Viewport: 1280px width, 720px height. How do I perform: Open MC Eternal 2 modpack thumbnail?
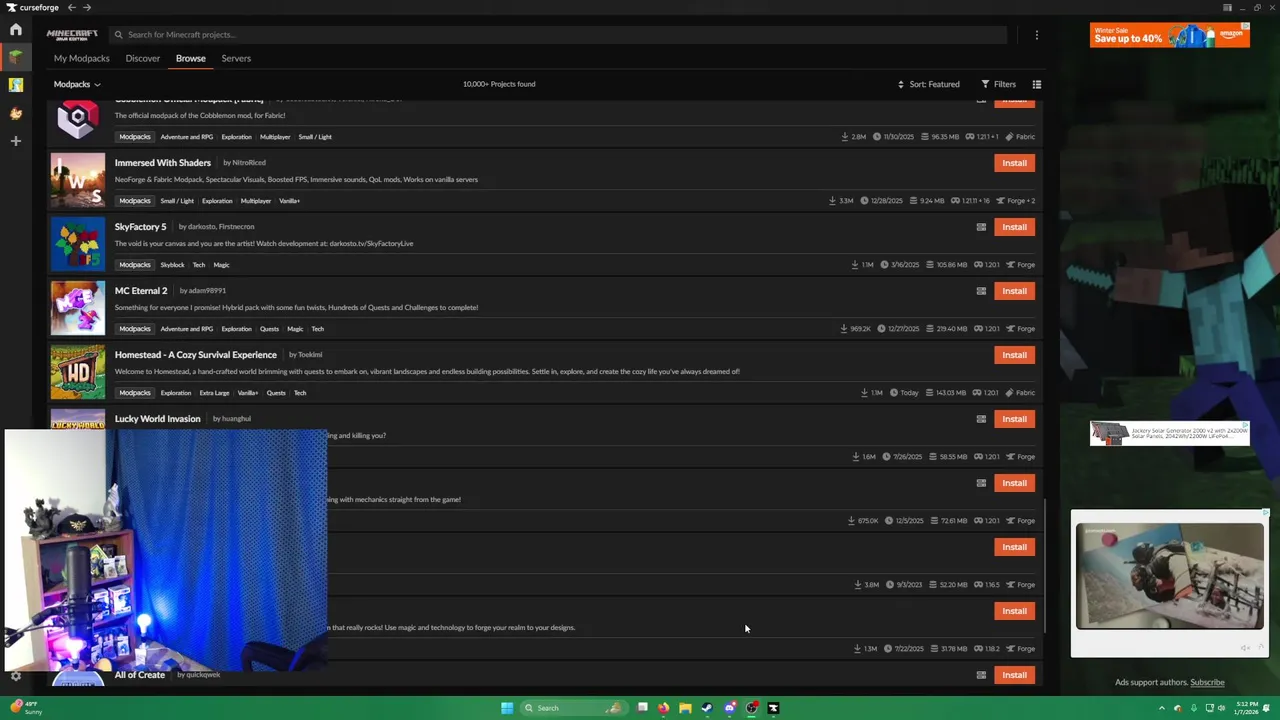[78, 307]
